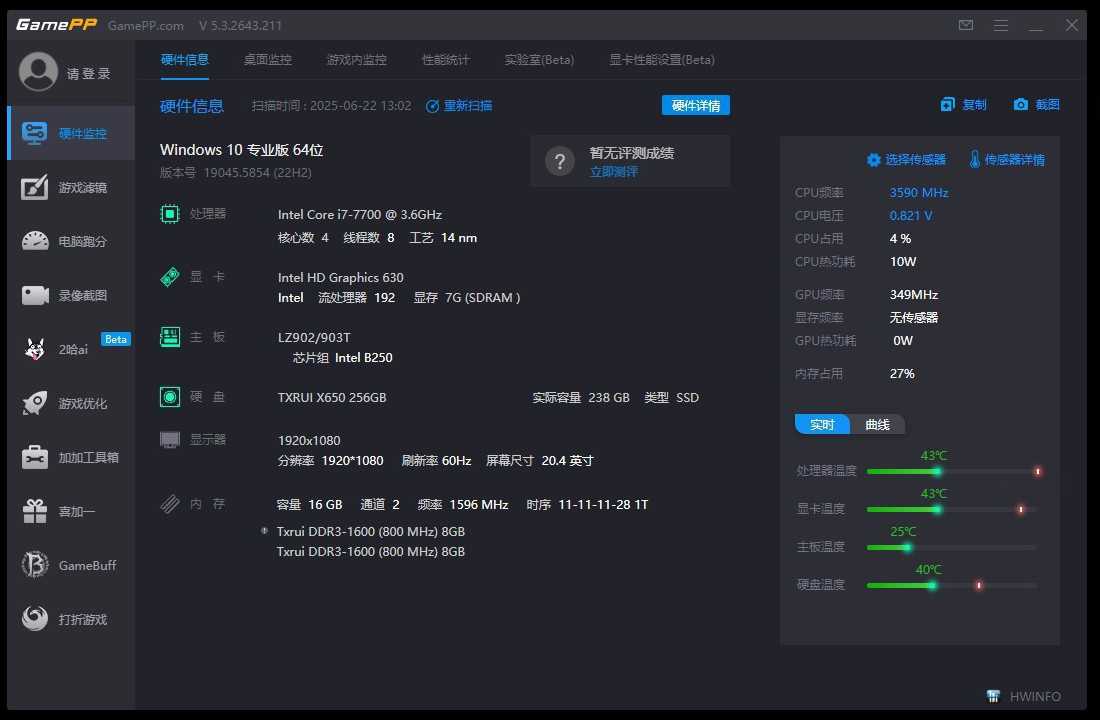Click the '1920x1080' monitor text
The width and height of the screenshot is (1100, 720).
click(309, 441)
